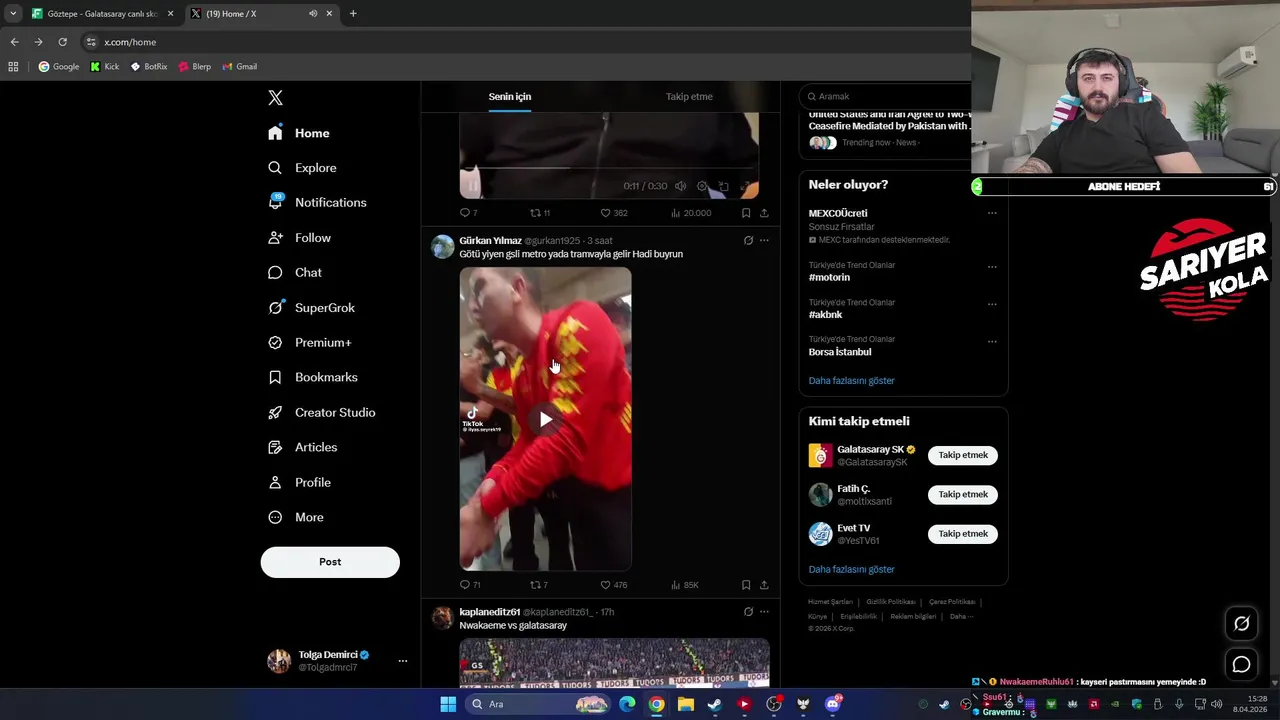Open more options for #motorin trend
This screenshot has height=720, width=1280.
pyautogui.click(x=992, y=267)
